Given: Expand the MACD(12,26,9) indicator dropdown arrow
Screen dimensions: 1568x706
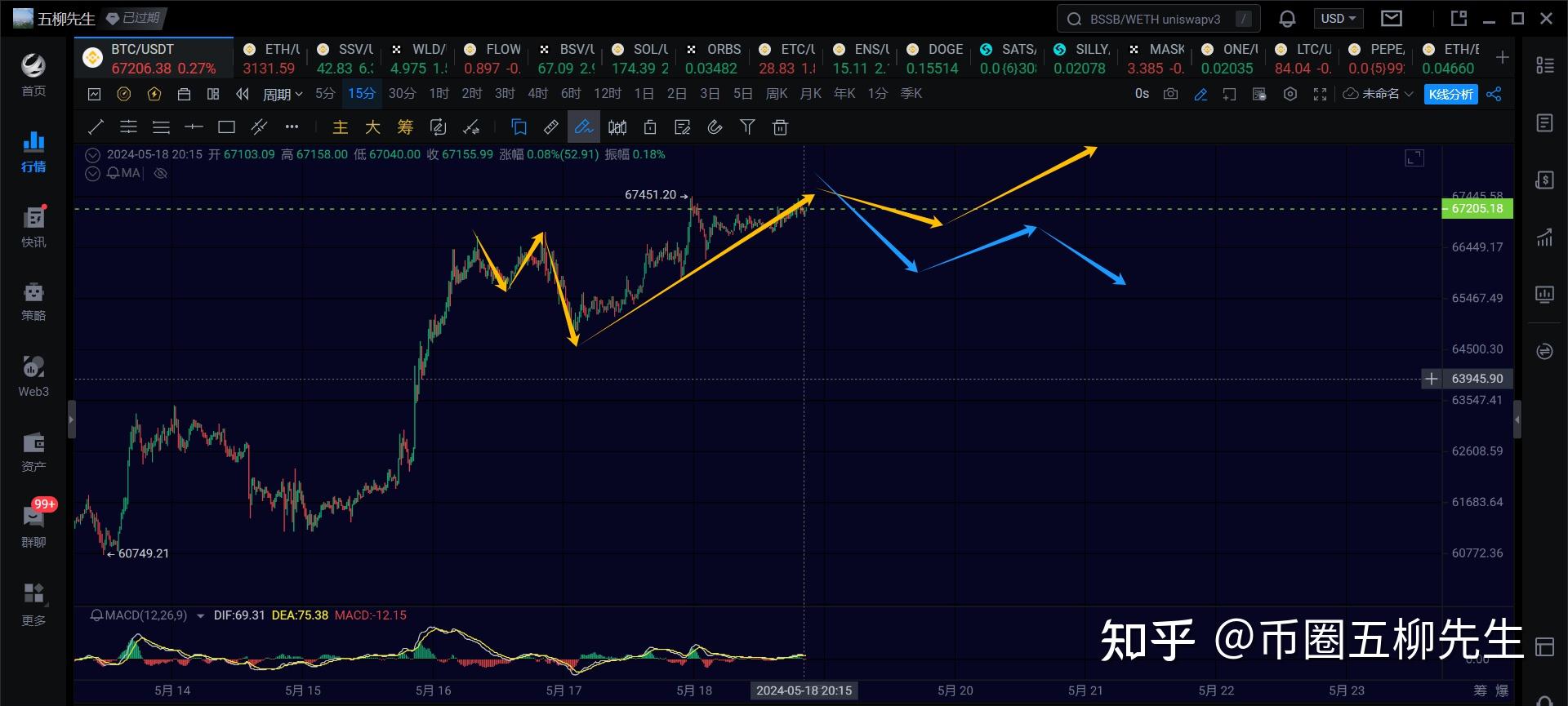Looking at the screenshot, I should 200,616.
